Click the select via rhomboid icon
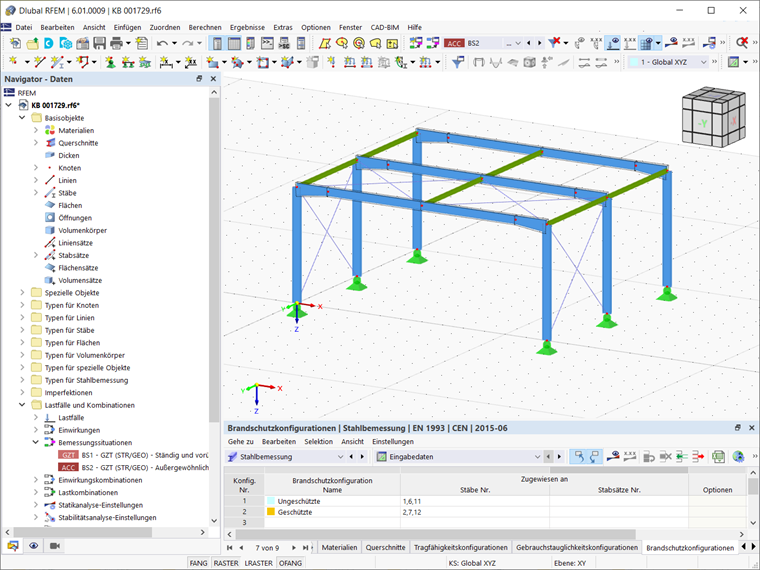 [x=325, y=43]
